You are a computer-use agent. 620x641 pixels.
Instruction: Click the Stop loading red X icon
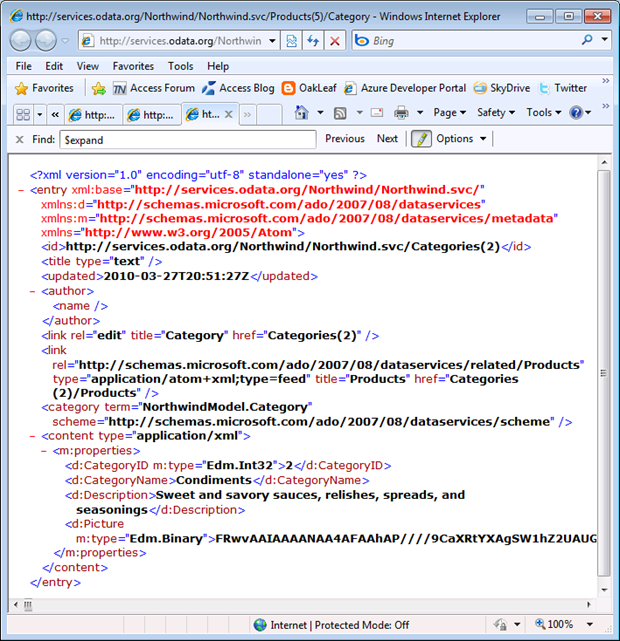335,41
